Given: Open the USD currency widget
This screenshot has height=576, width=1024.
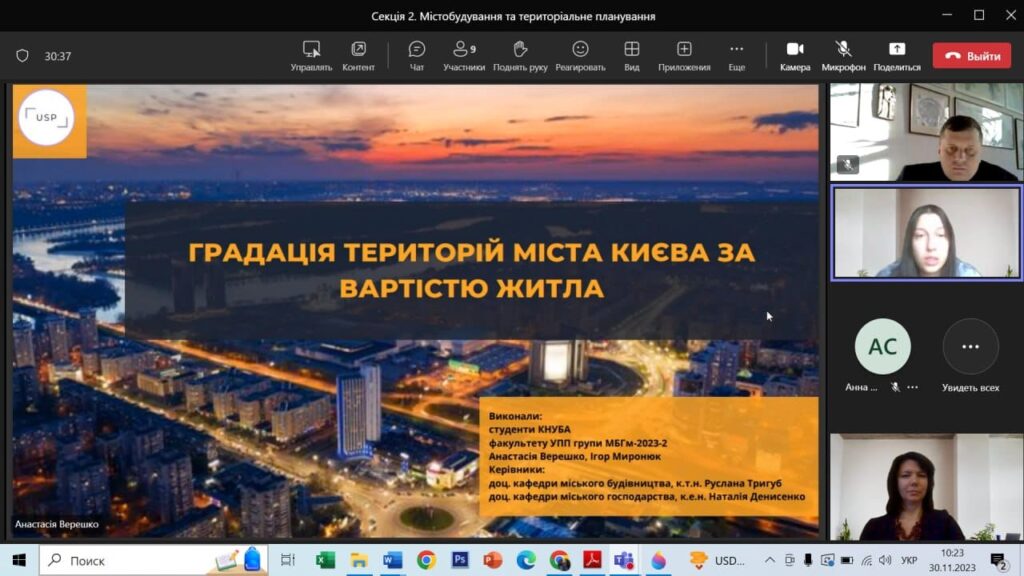Looking at the screenshot, I should pyautogui.click(x=717, y=560).
